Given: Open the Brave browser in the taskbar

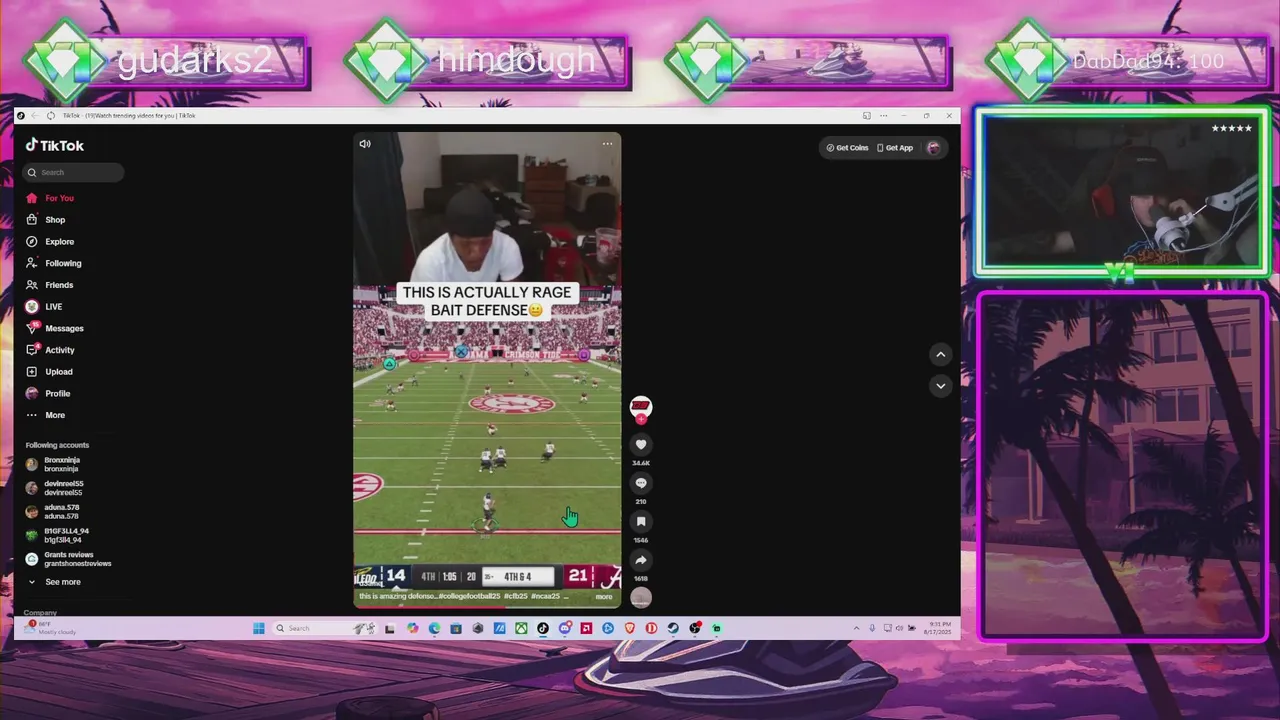Looking at the screenshot, I should pos(630,628).
